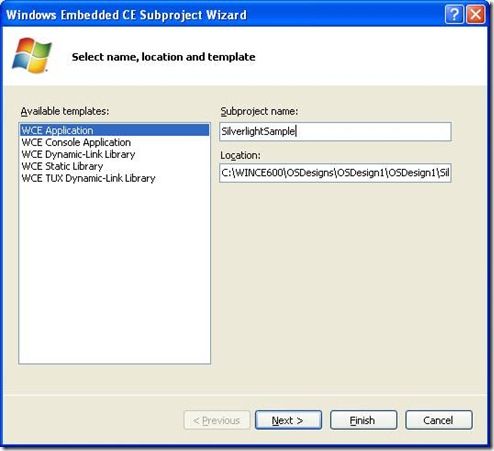
Task: Go to the Next wizard page
Action: tap(288, 420)
